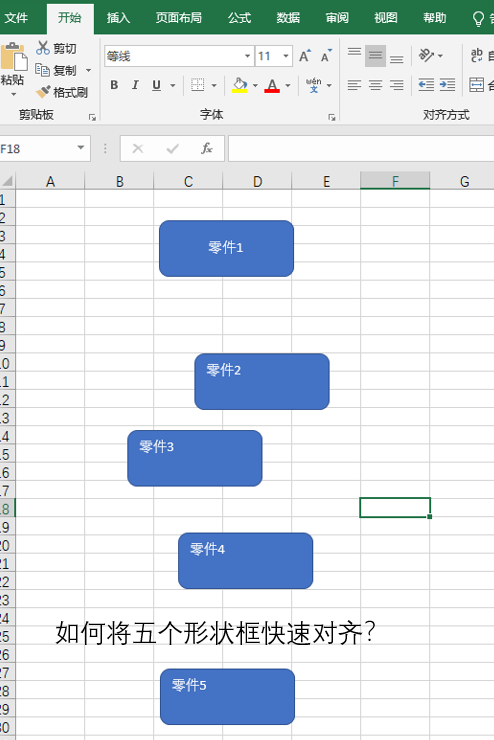Screen dimensions: 494x740
Task: Switch to the Review (审阅) tab
Action: coord(337,18)
